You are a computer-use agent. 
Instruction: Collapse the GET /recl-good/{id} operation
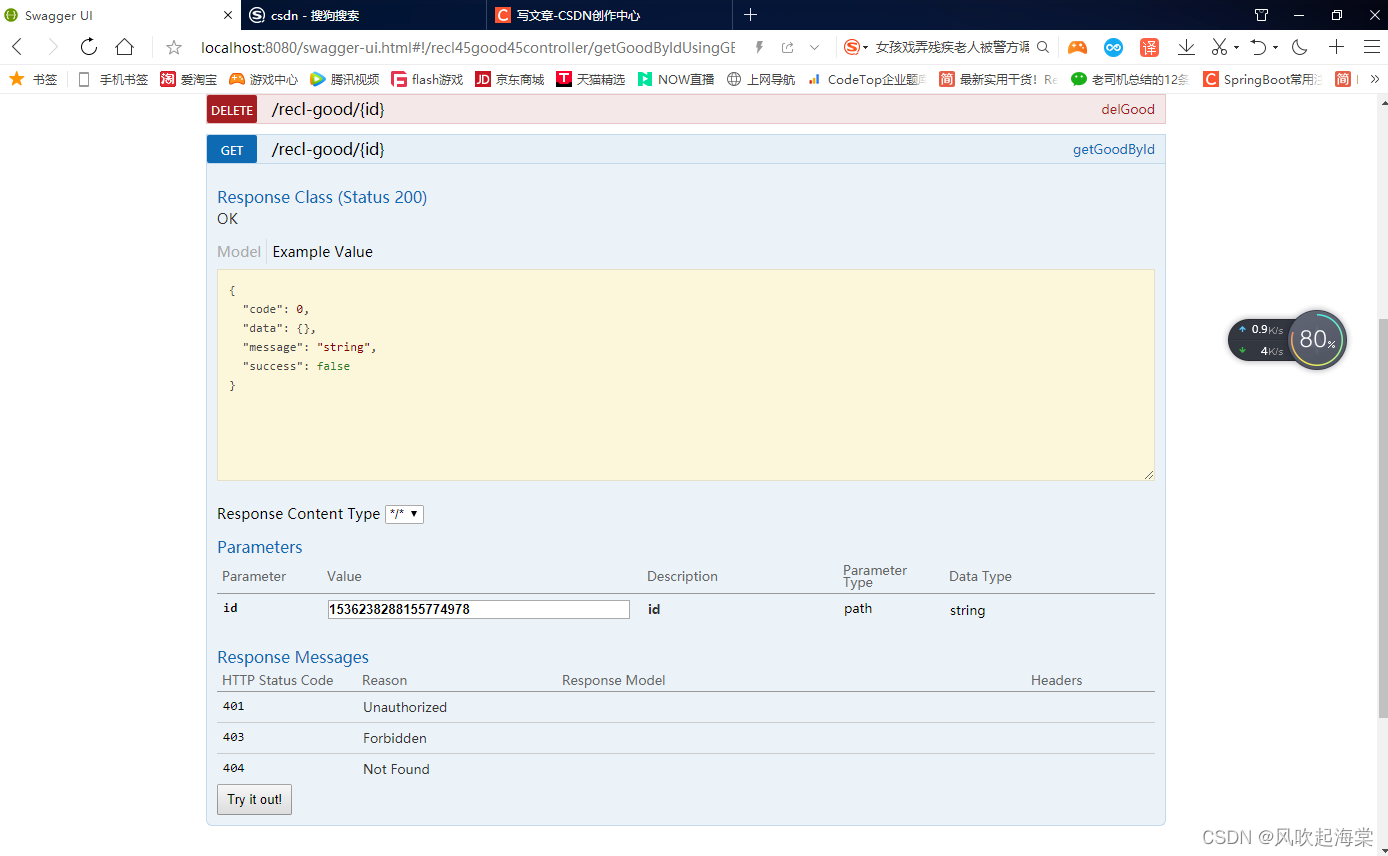pyautogui.click(x=328, y=149)
